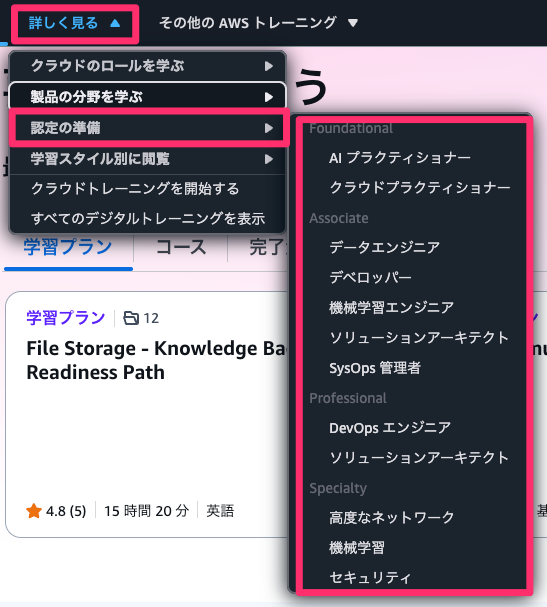The width and height of the screenshot is (547, 607).
Task: Select 機械学習 under Specialty
Action: (357, 548)
